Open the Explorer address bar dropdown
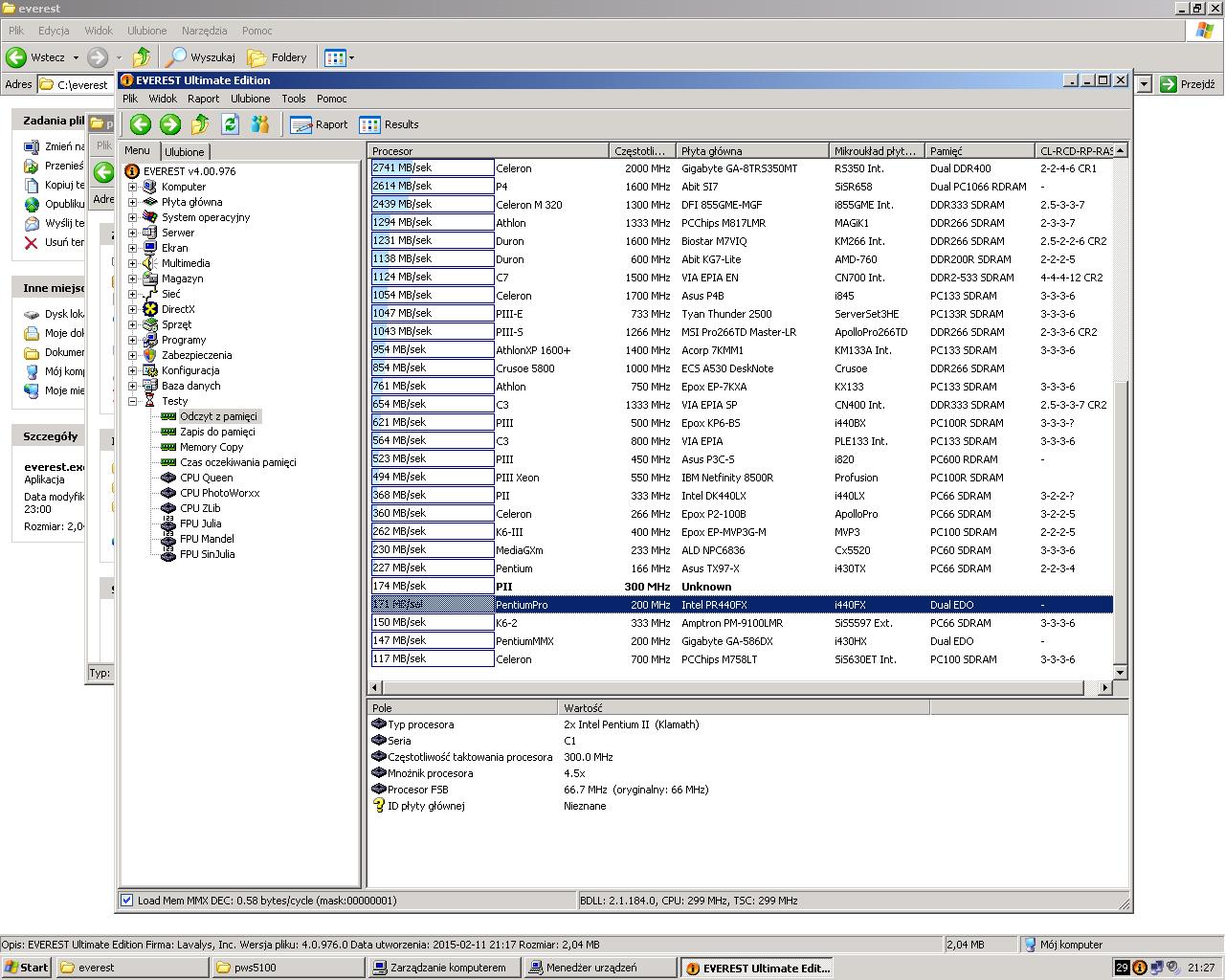1225x980 pixels. [1144, 84]
